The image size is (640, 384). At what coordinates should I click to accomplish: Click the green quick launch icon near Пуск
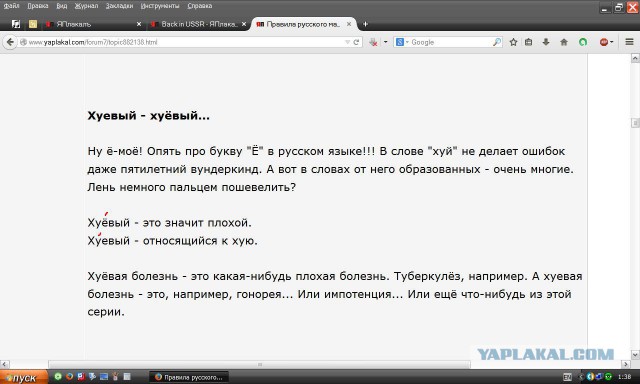(58, 377)
